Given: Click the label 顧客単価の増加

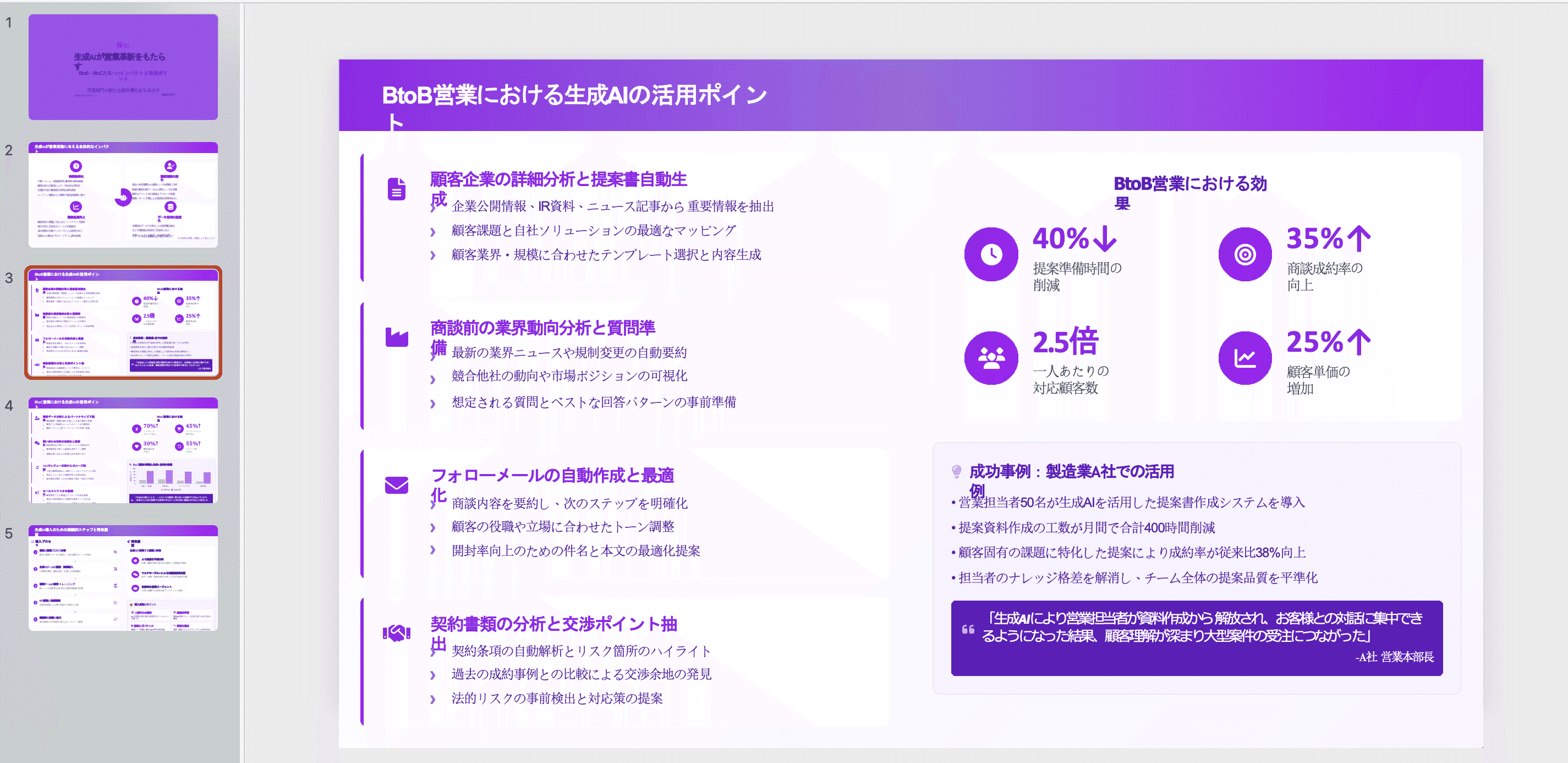Looking at the screenshot, I should tap(1318, 379).
